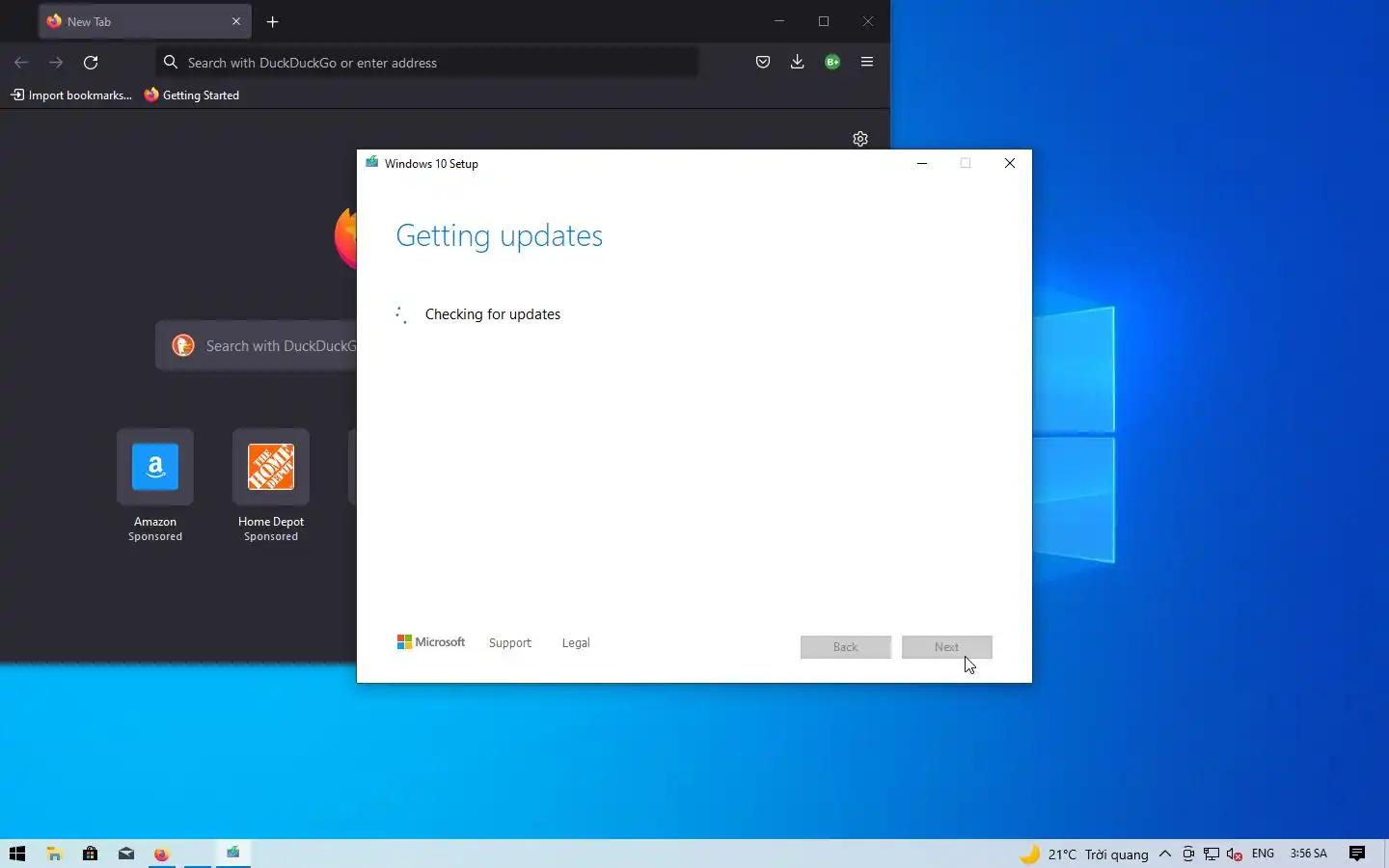Click Support link in Windows Setup
This screenshot has height=868, width=1389.
coord(509,643)
